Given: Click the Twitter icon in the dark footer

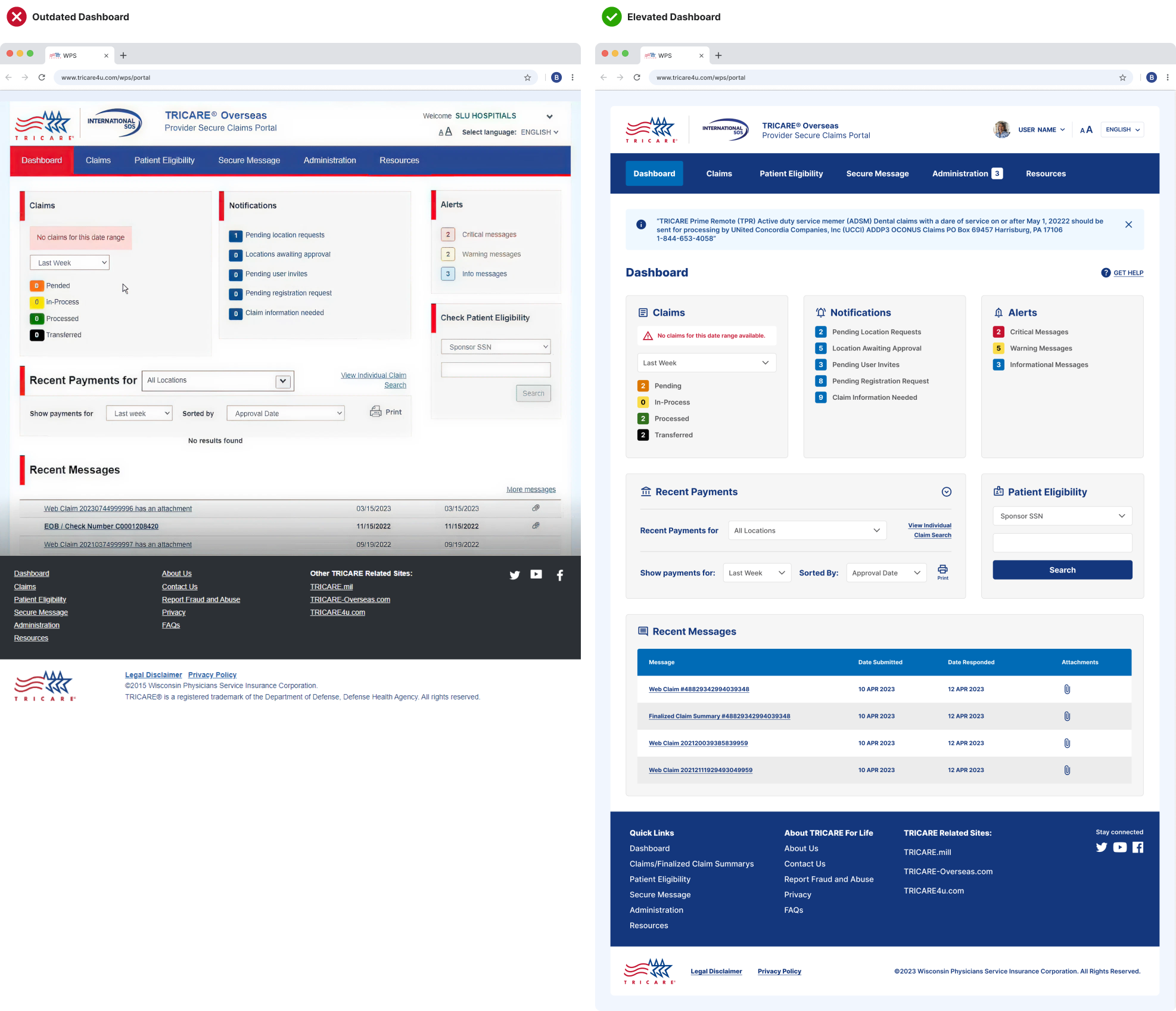Looking at the screenshot, I should tap(515, 575).
